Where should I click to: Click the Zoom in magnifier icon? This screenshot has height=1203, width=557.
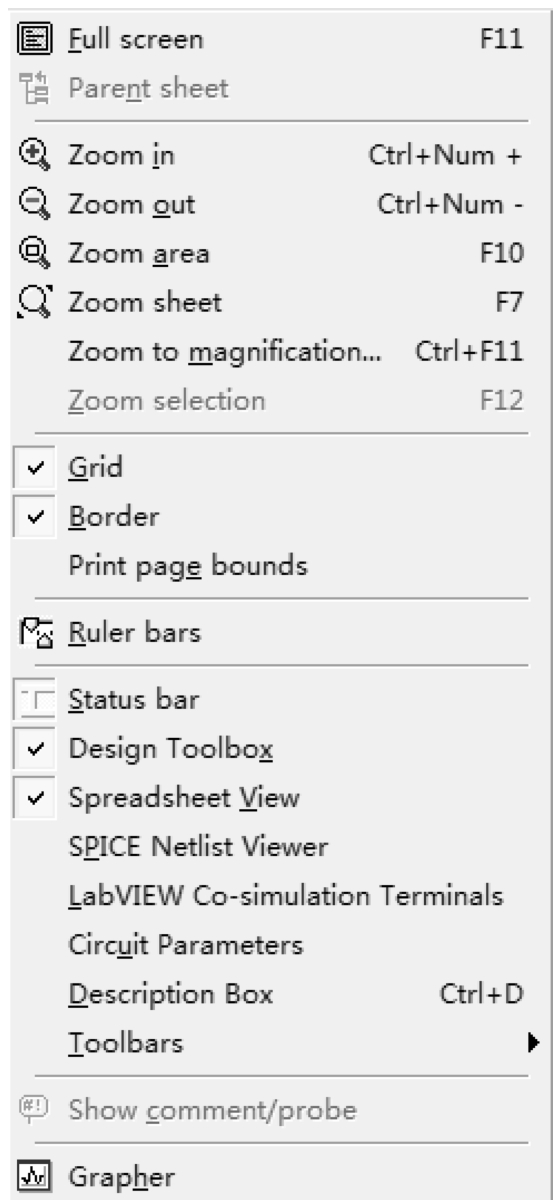click(x=31, y=156)
